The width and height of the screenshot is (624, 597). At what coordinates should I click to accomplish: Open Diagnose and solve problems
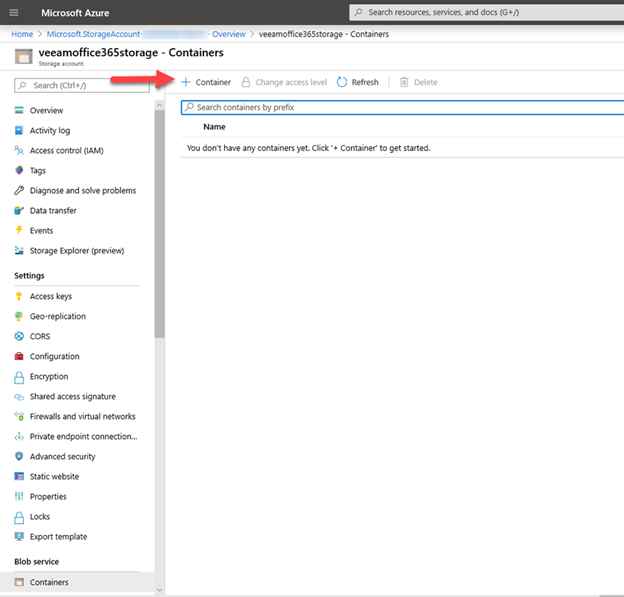click(83, 190)
